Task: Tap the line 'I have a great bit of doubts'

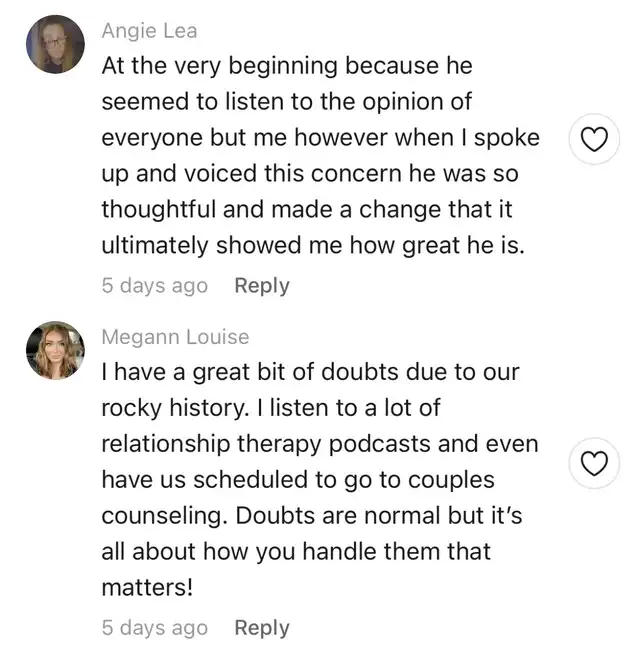Action: click(x=249, y=372)
